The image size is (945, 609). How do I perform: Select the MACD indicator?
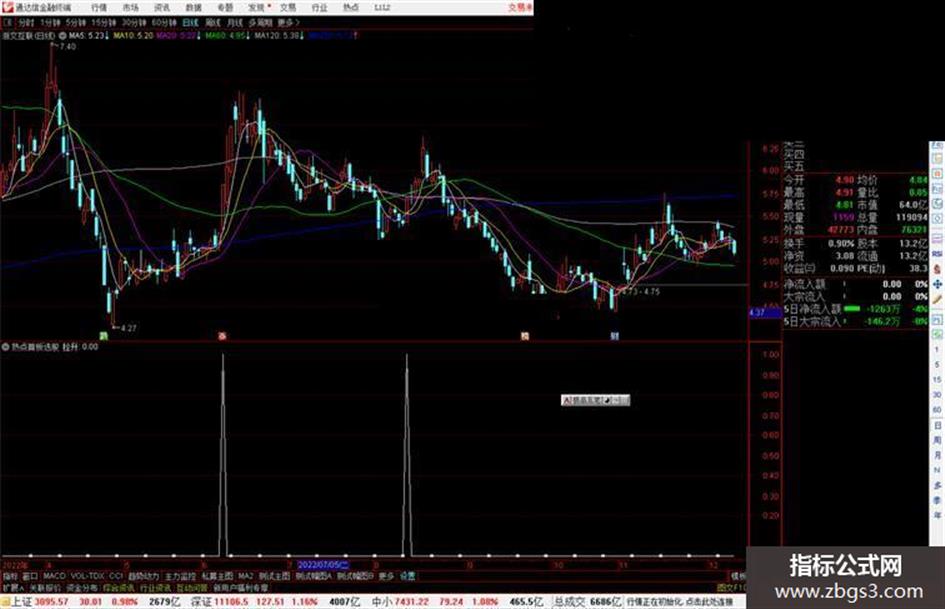pyautogui.click(x=54, y=576)
